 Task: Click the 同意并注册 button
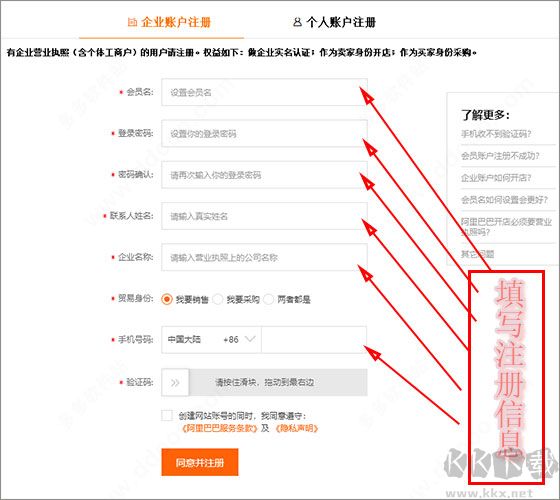200,462
